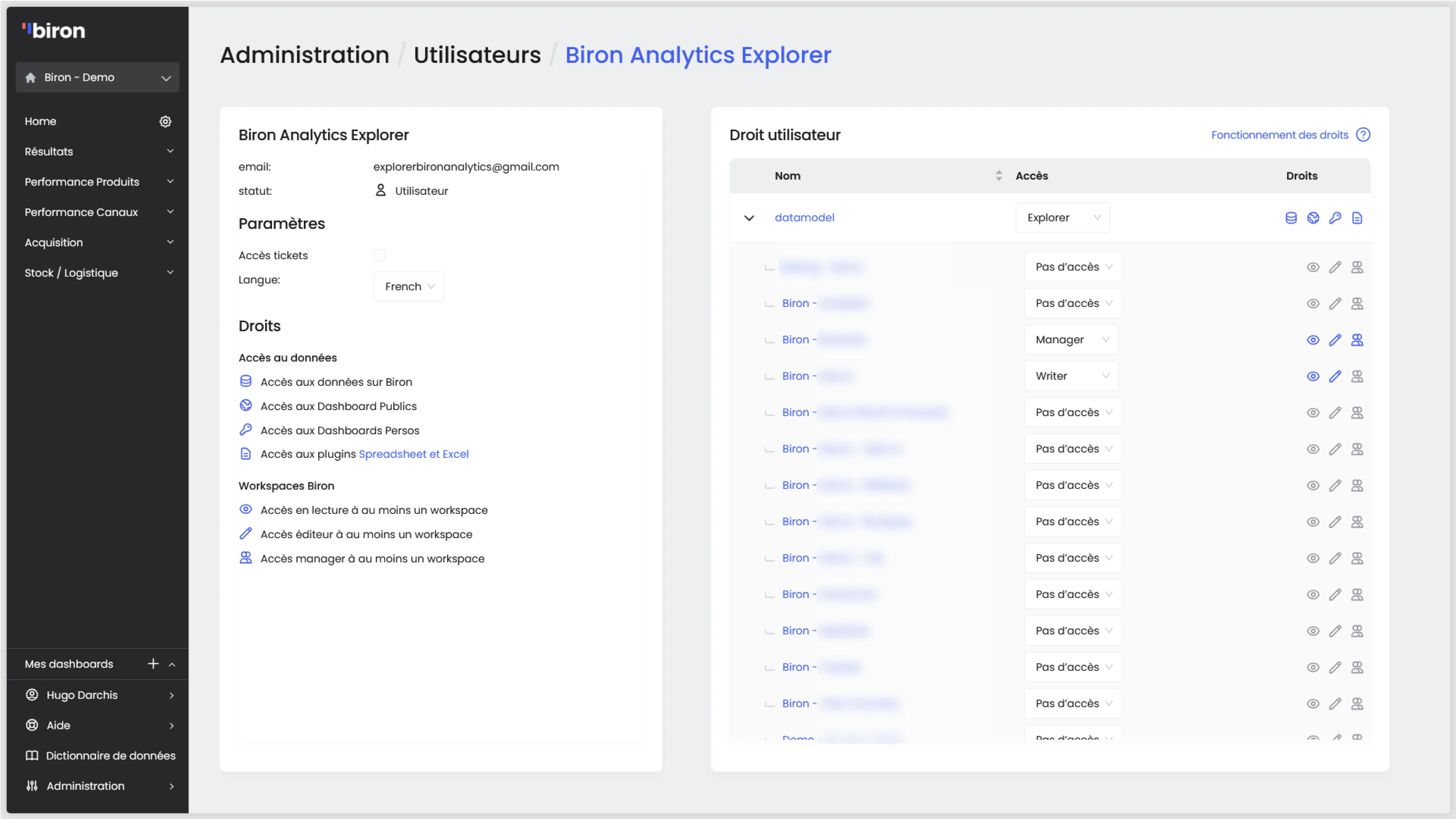Collapse the datamodel row chevron

click(x=749, y=218)
